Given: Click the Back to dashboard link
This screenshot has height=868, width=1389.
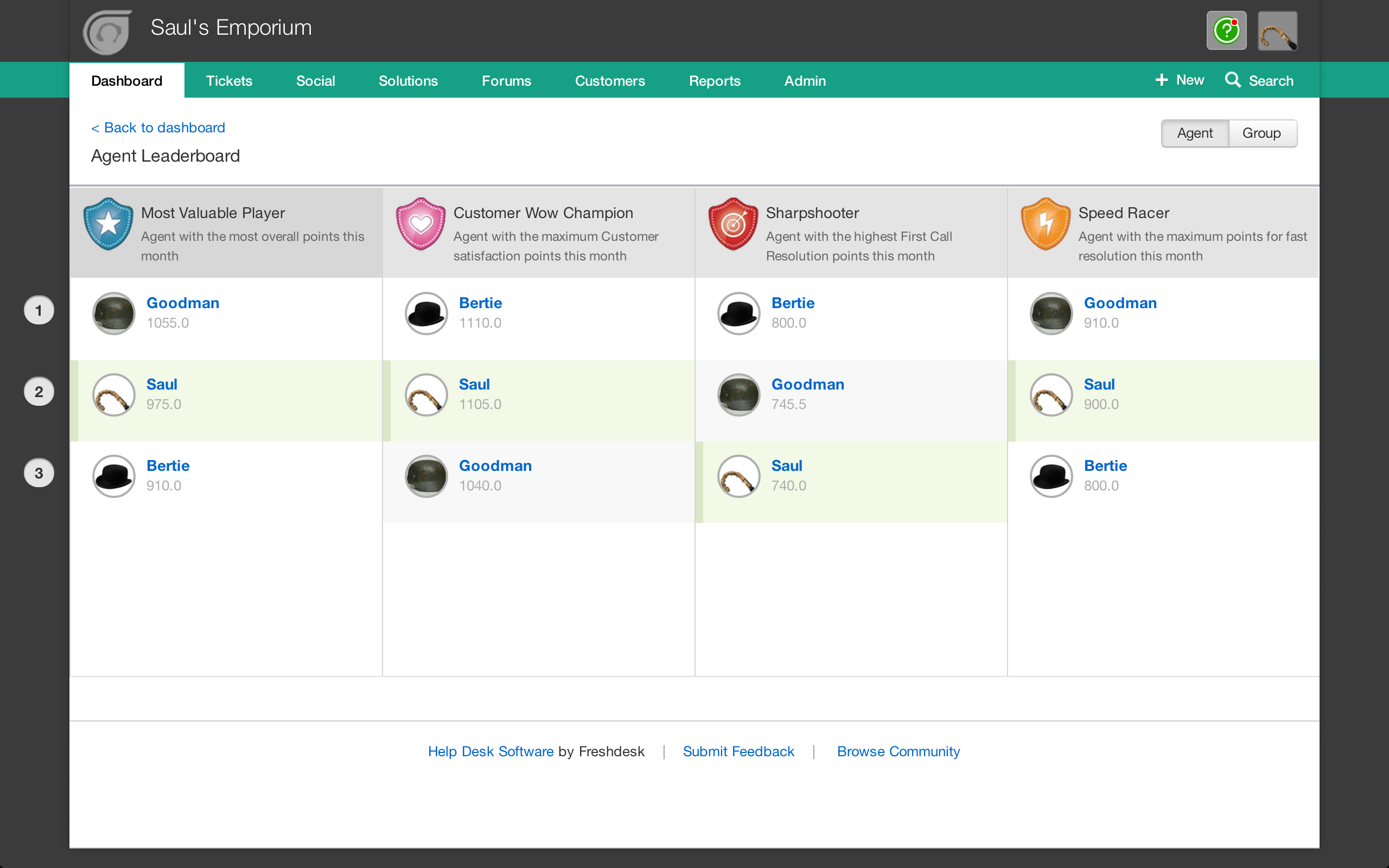Looking at the screenshot, I should click(158, 127).
